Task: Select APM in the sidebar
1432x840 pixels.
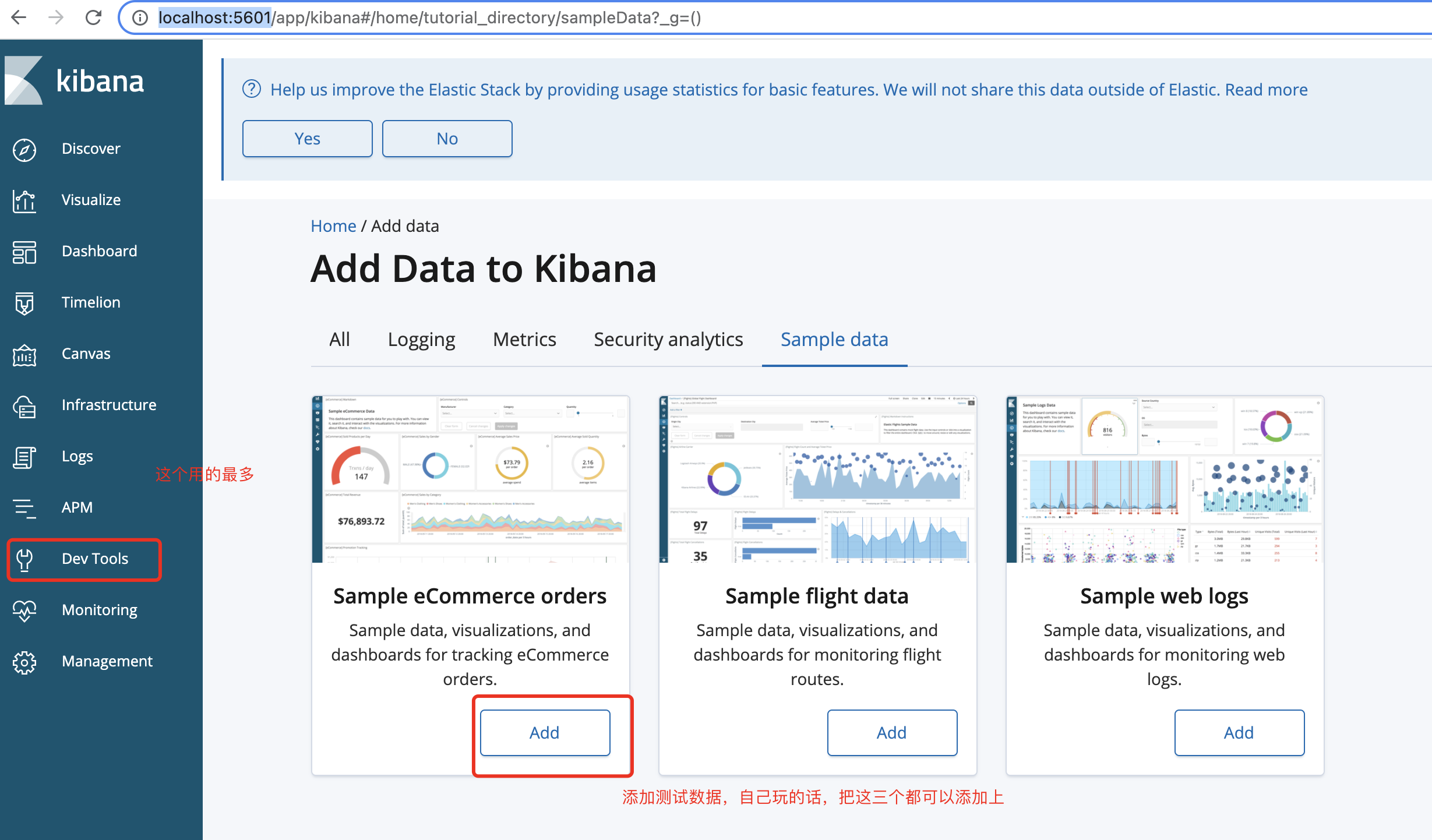Action: click(76, 507)
